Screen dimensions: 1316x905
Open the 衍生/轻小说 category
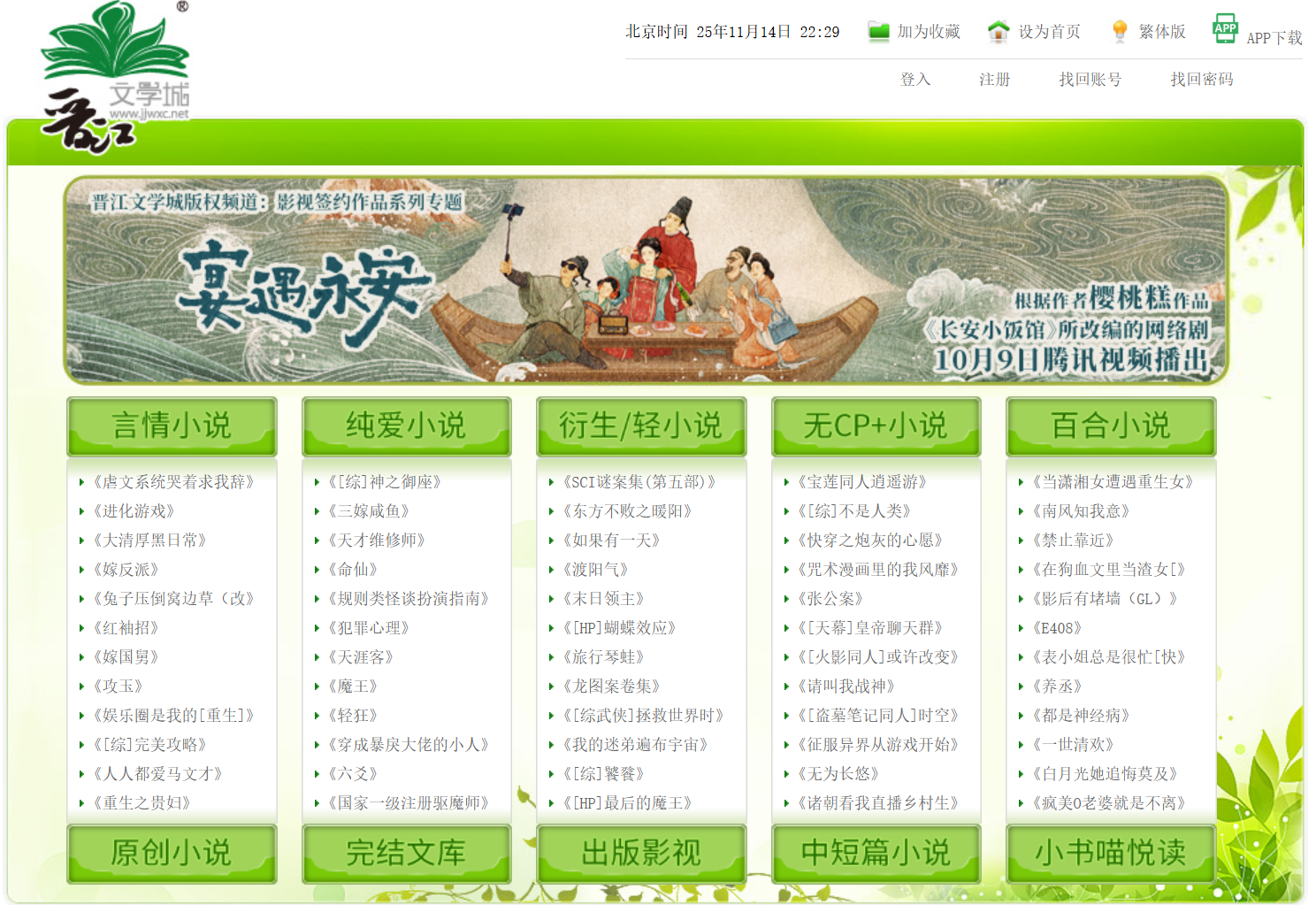click(641, 426)
